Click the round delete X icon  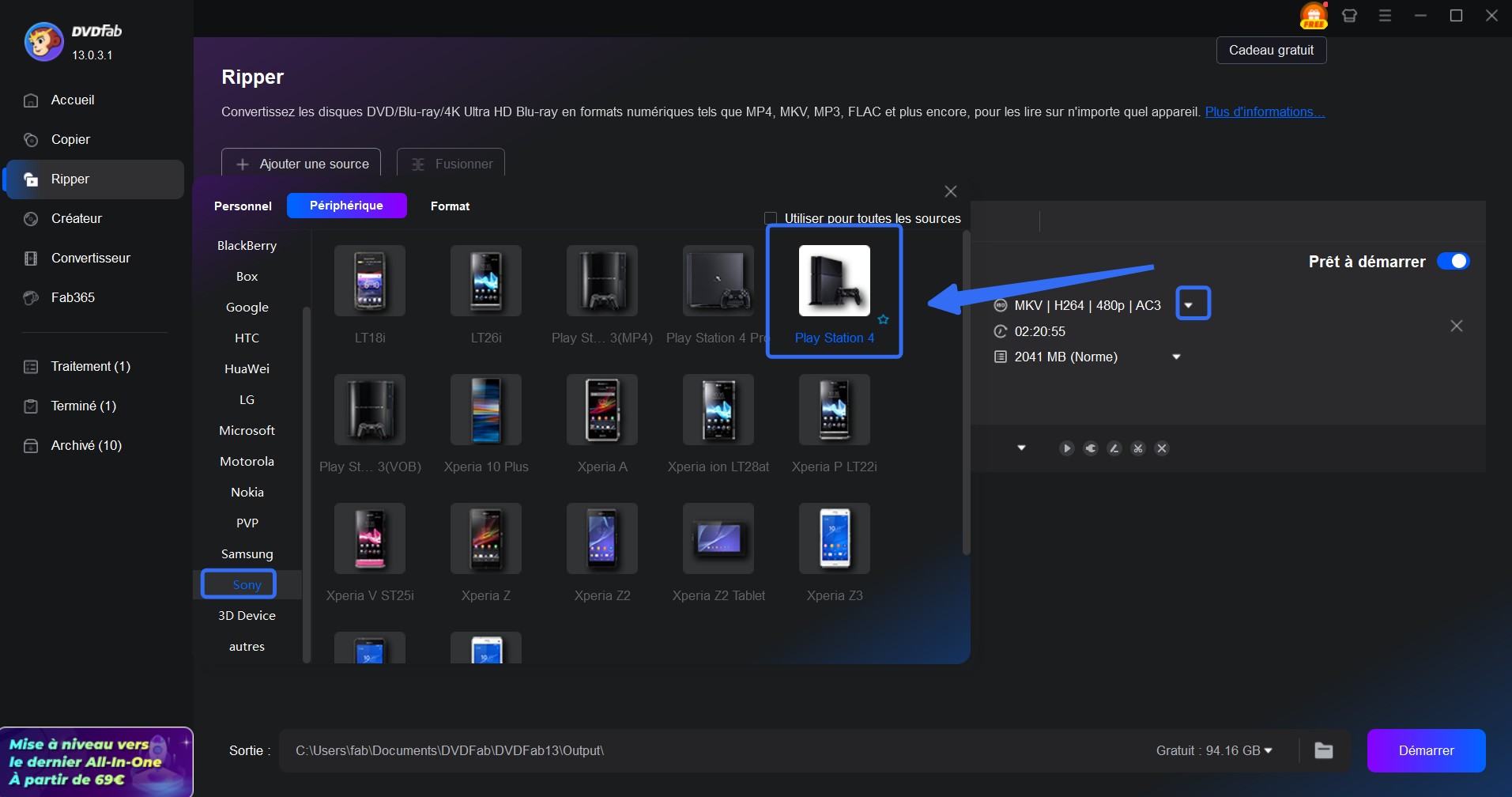[x=1161, y=448]
